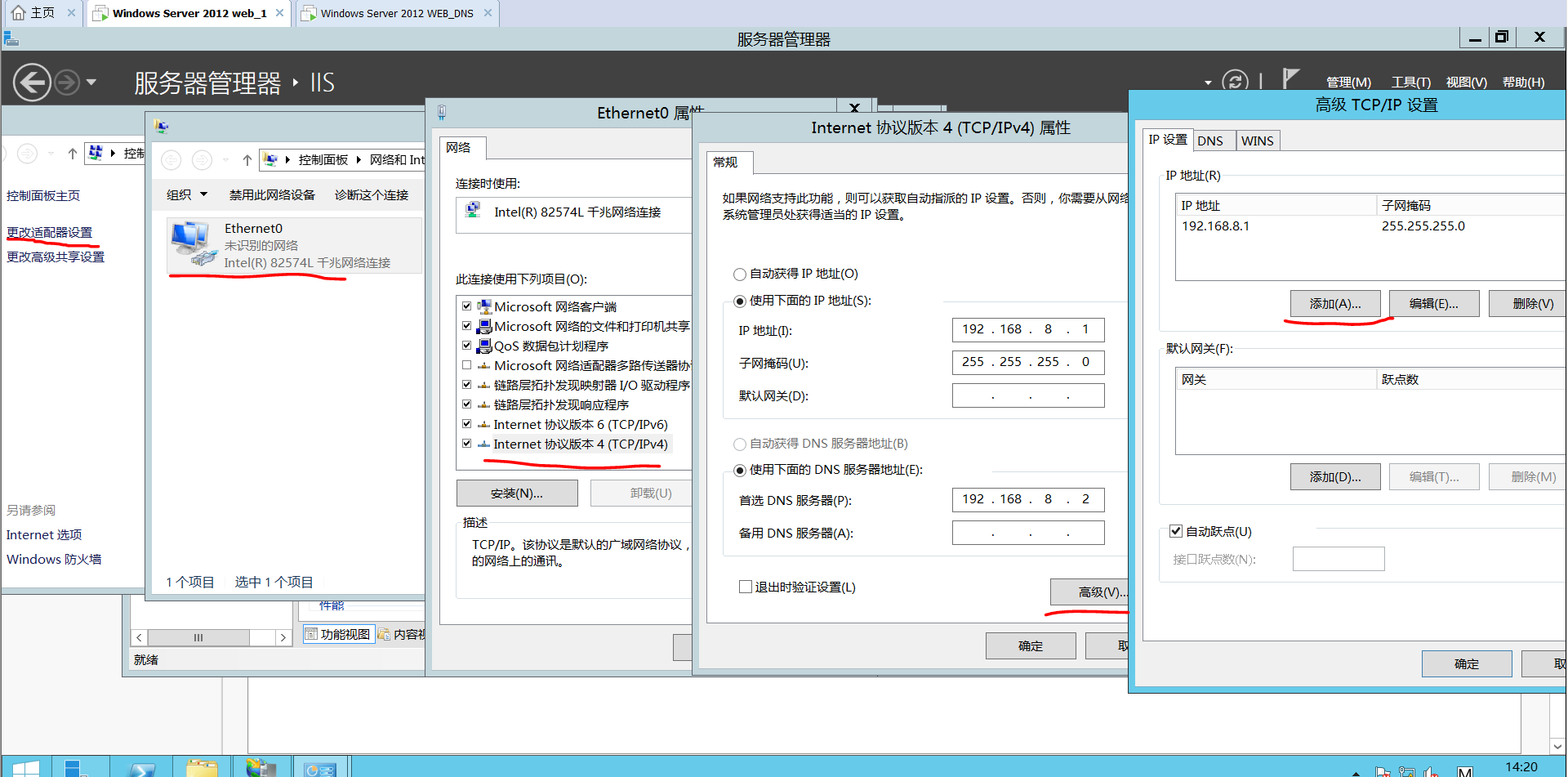Toggle 退出时验证设置(L) checkbox
Viewport: 1568px width, 777px height.
coord(745,587)
